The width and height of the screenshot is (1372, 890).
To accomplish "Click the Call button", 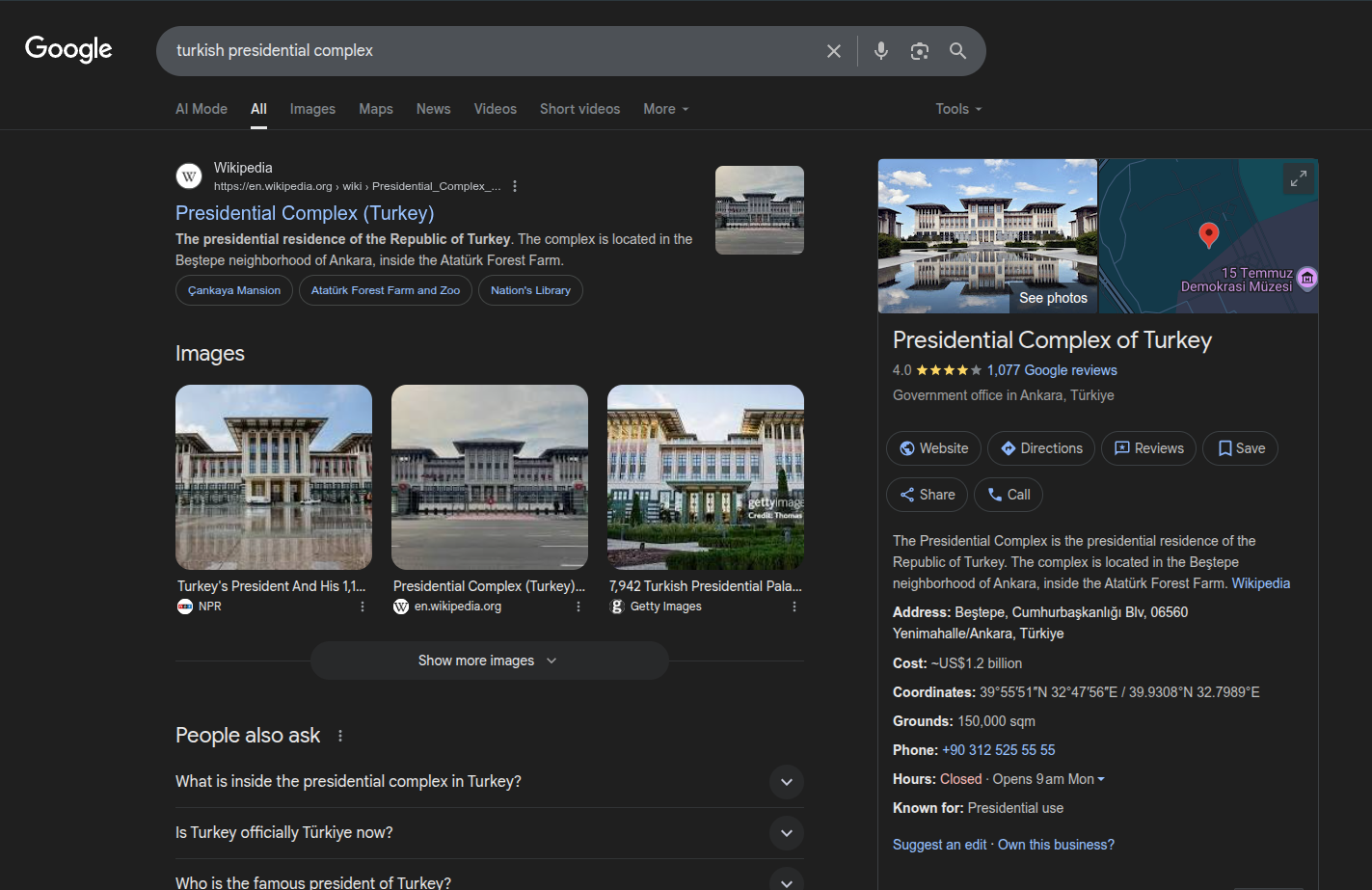I will [1009, 495].
